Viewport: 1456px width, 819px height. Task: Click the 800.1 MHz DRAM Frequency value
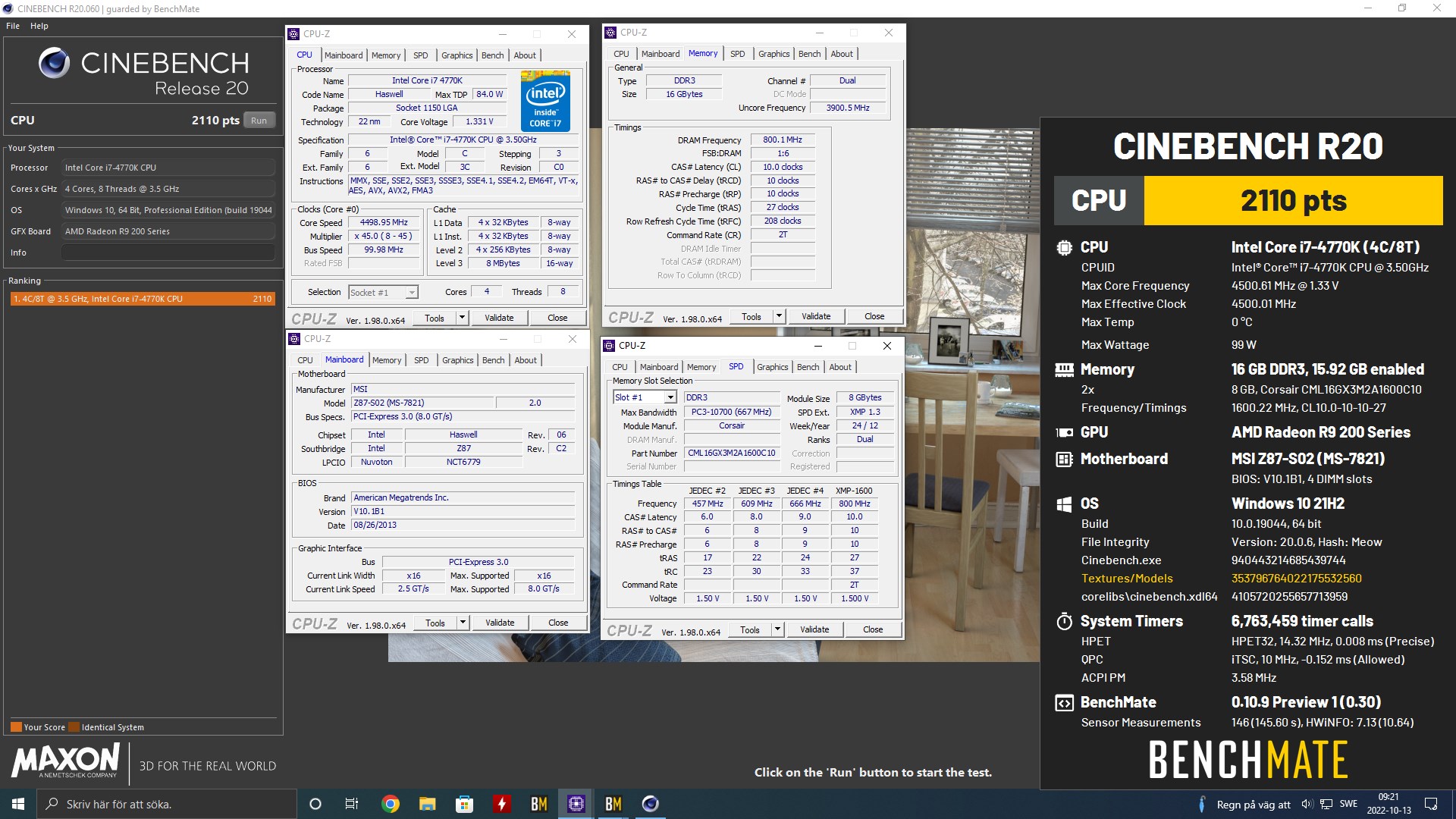tap(783, 140)
